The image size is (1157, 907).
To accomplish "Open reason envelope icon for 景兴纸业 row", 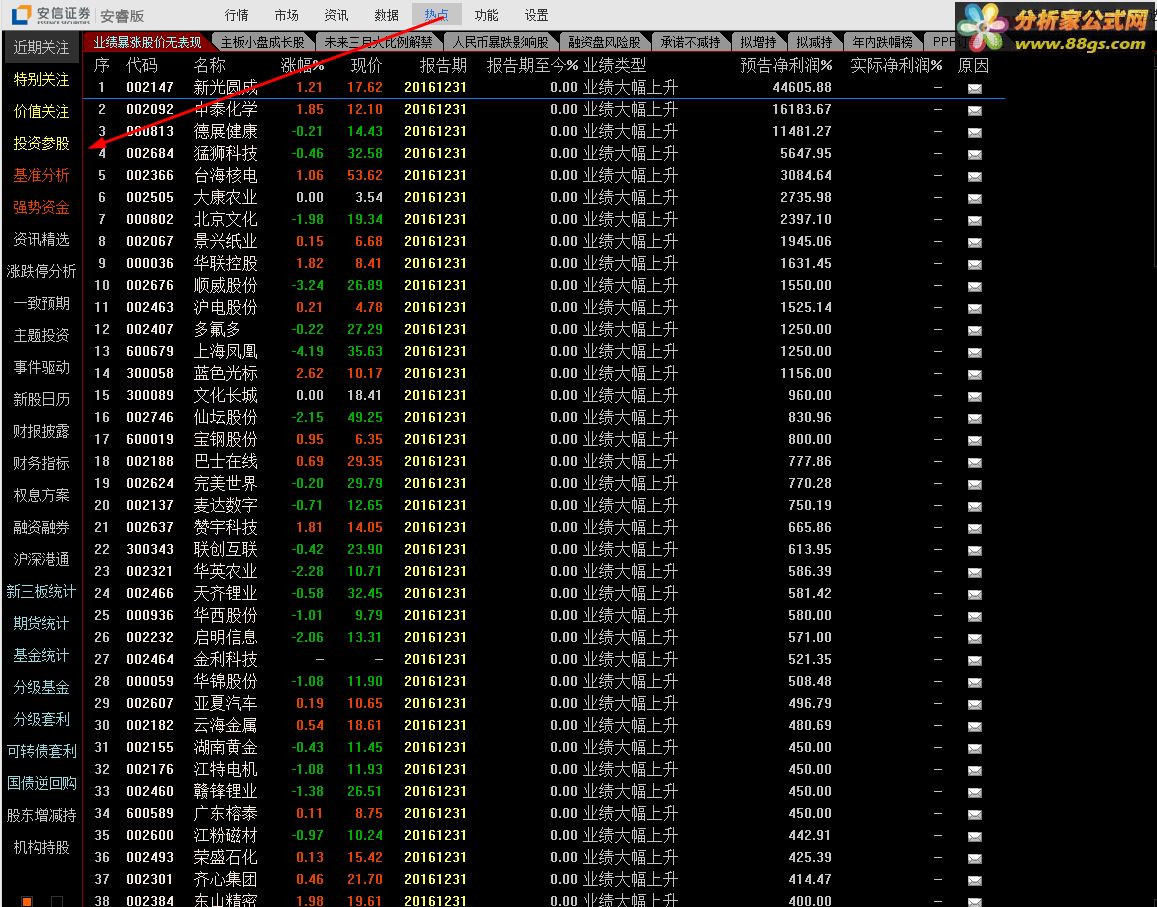I will 975,243.
